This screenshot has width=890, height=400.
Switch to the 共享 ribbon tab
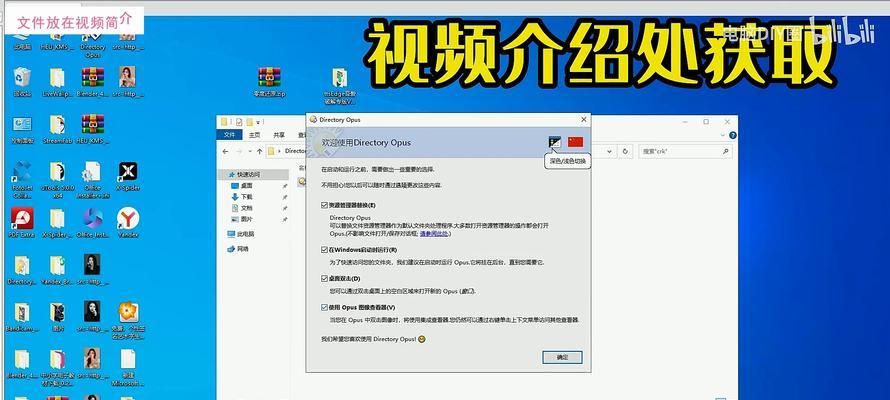pyautogui.click(x=279, y=135)
